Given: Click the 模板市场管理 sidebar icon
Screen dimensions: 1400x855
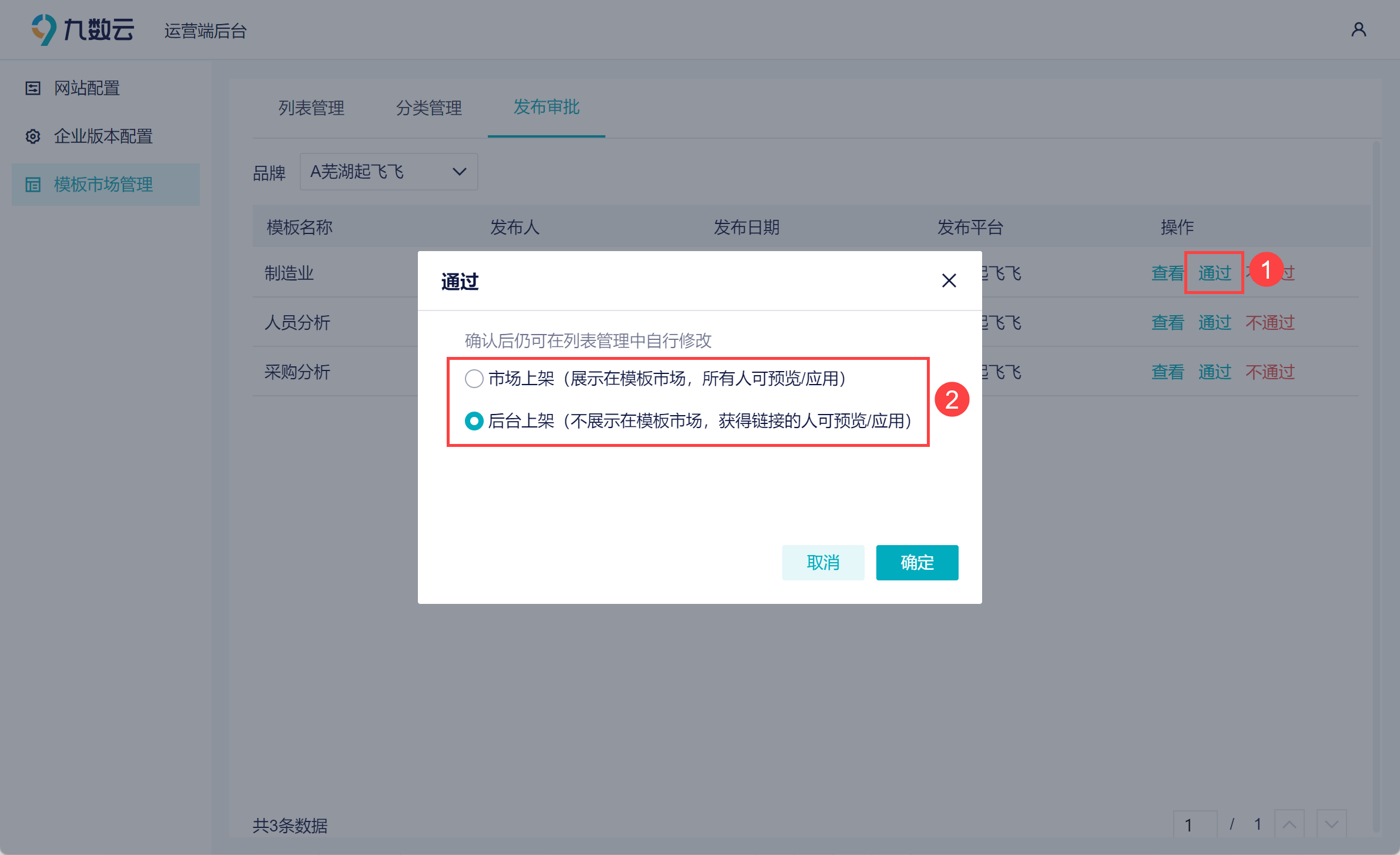Looking at the screenshot, I should point(33,185).
